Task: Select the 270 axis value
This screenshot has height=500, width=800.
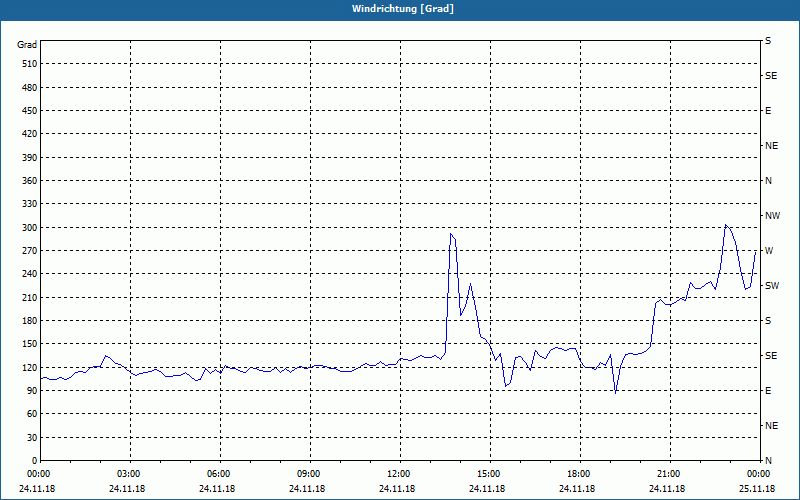Action: (x=30, y=251)
